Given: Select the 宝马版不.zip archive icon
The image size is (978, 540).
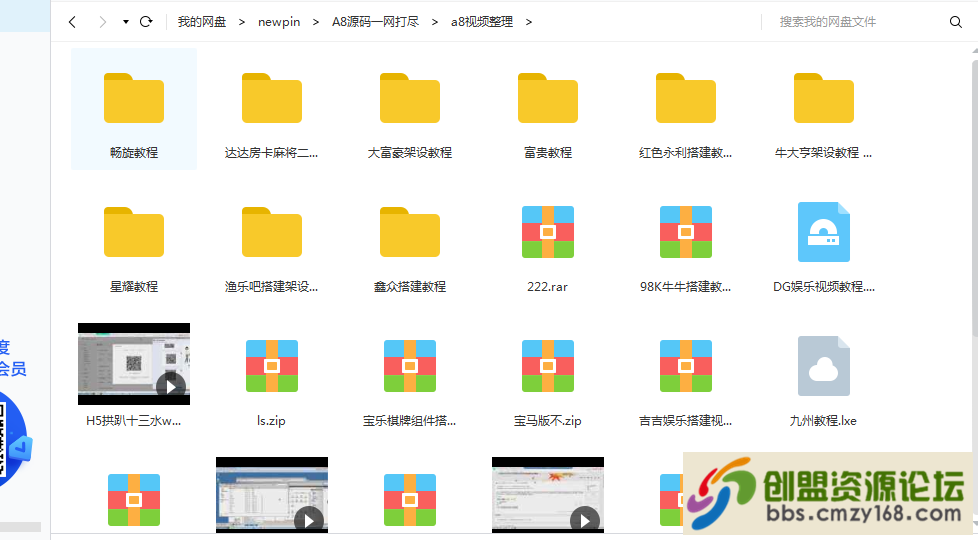Looking at the screenshot, I should (548, 366).
